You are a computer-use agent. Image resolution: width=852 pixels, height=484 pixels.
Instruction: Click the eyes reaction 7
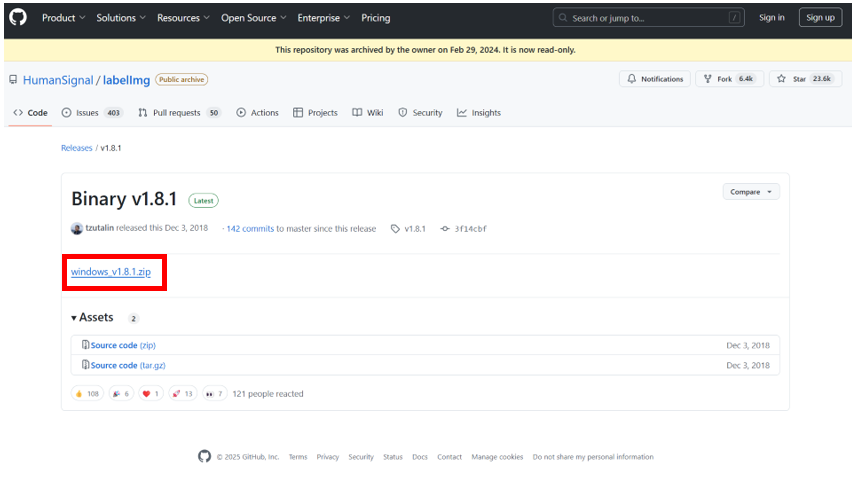point(215,393)
